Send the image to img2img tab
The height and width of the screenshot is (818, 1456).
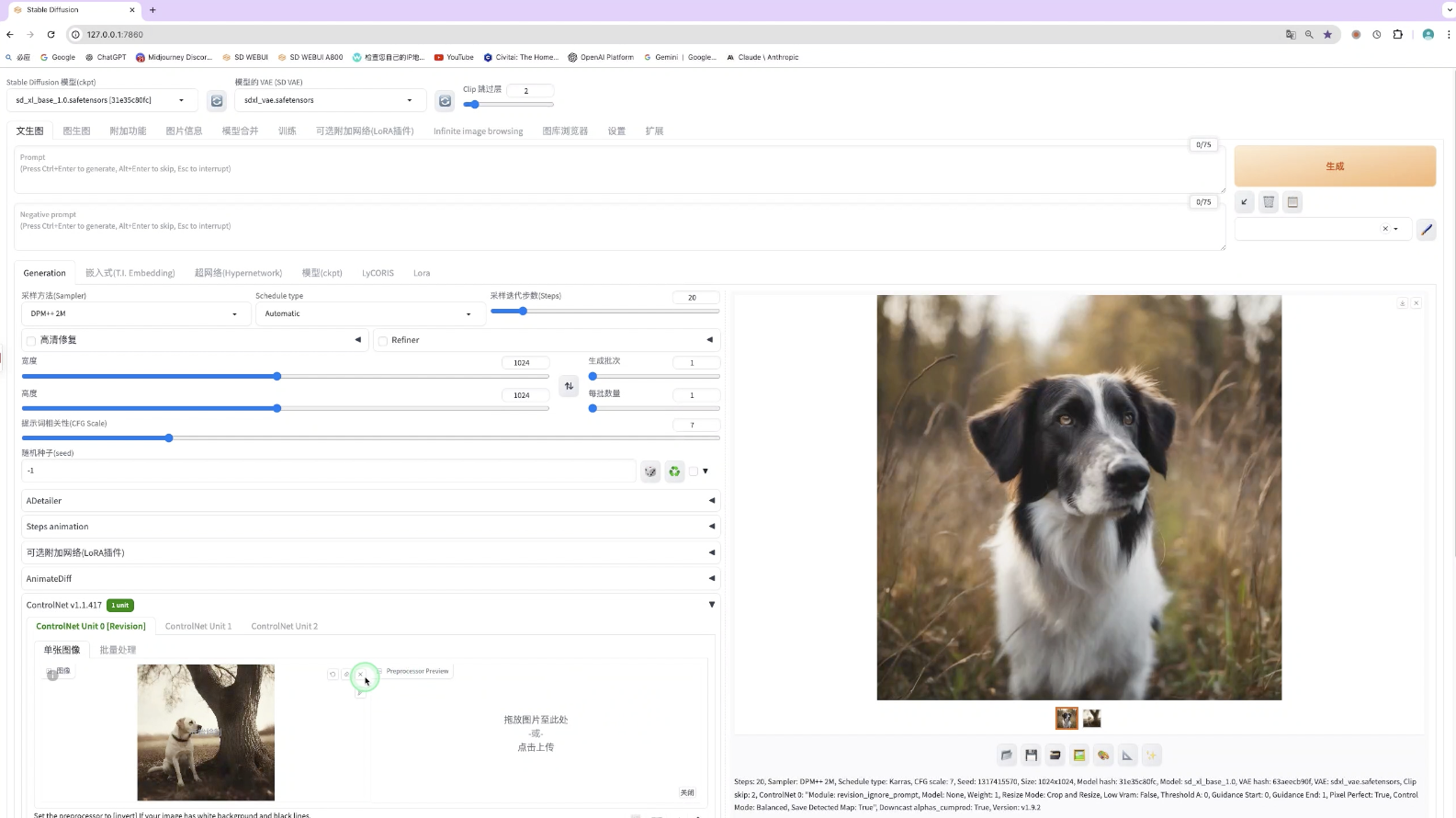click(1079, 756)
